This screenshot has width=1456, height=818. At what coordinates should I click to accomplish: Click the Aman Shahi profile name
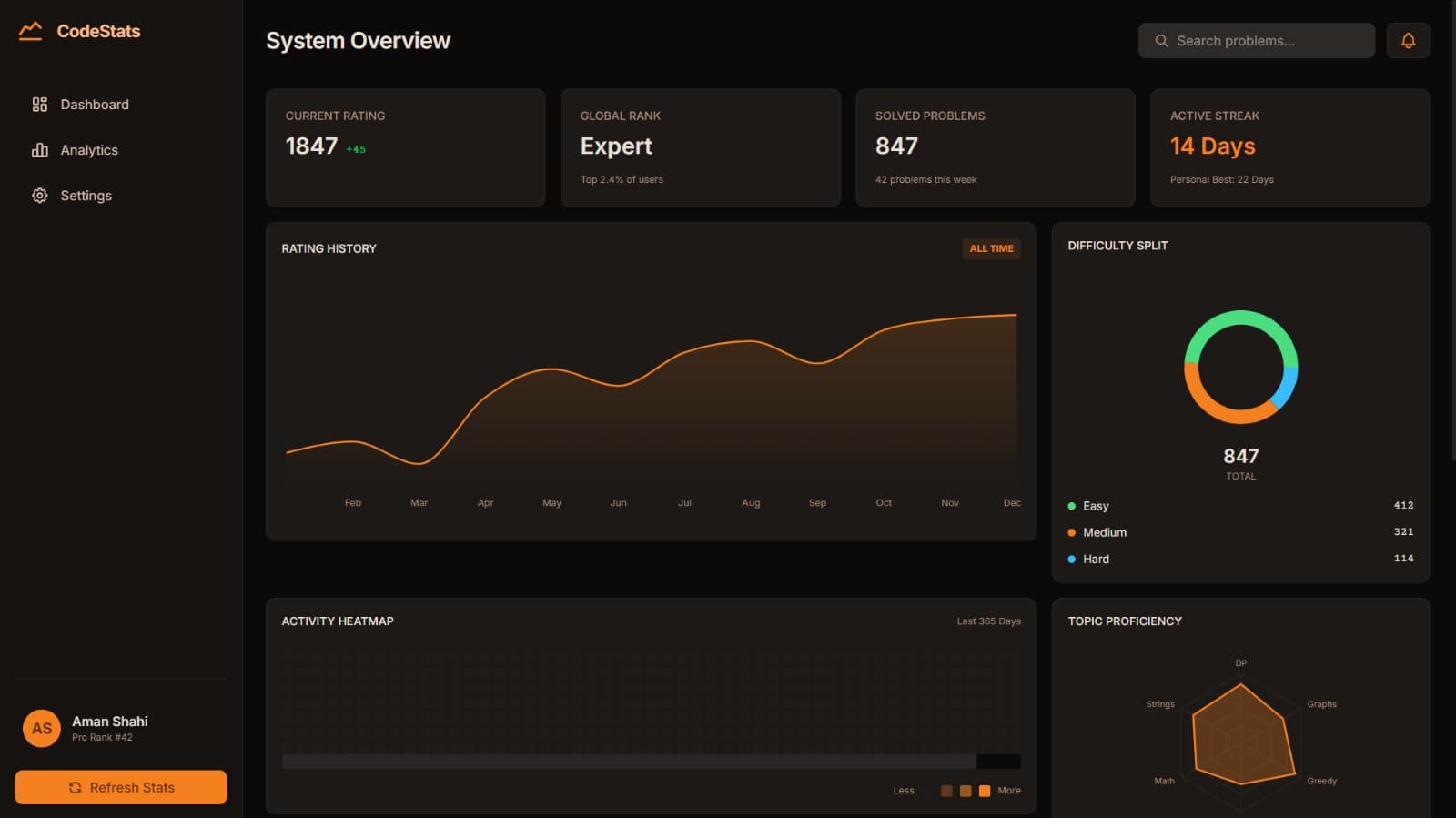pos(110,721)
